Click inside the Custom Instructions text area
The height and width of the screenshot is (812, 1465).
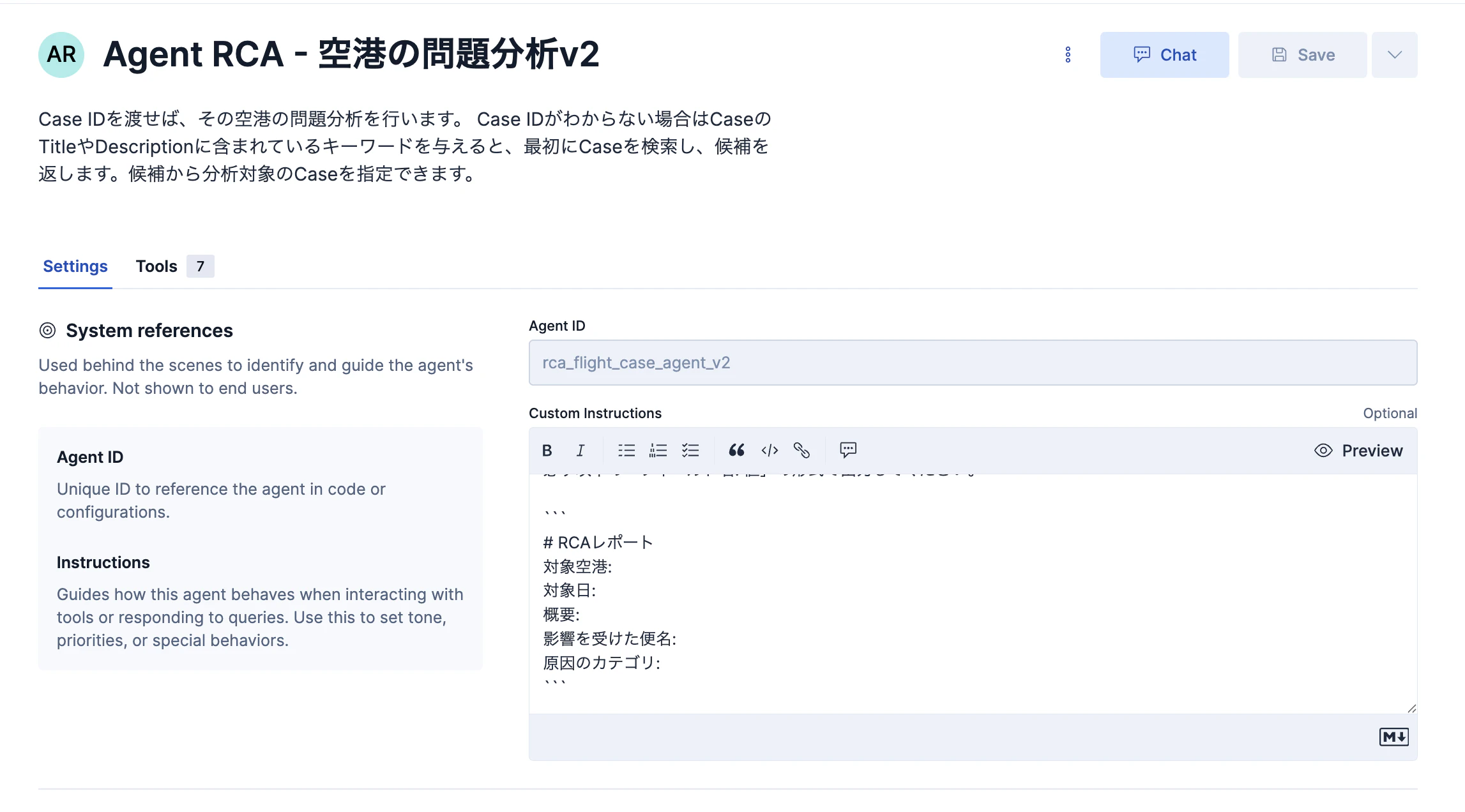(x=973, y=594)
